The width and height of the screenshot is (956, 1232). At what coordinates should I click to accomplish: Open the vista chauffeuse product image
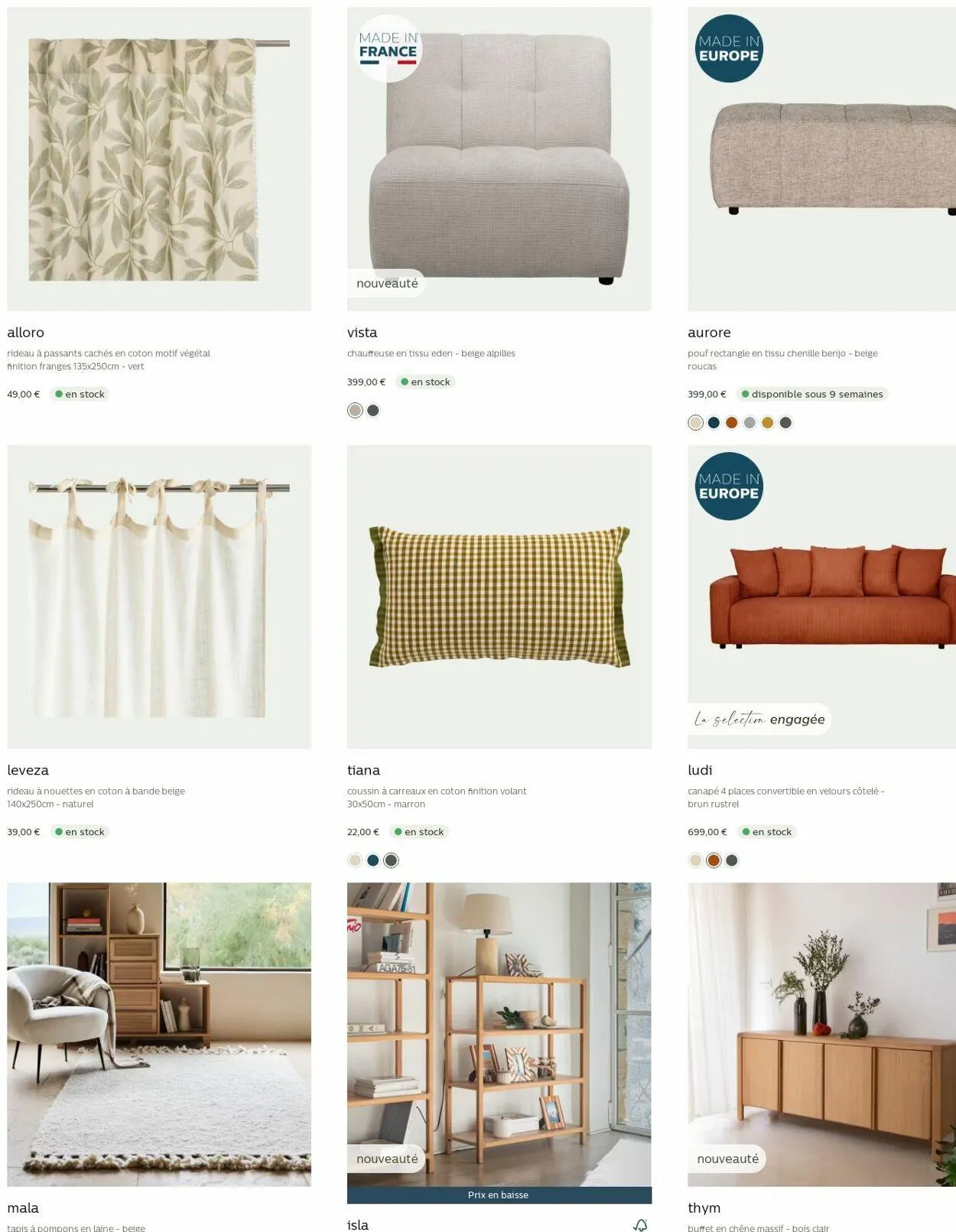point(499,159)
